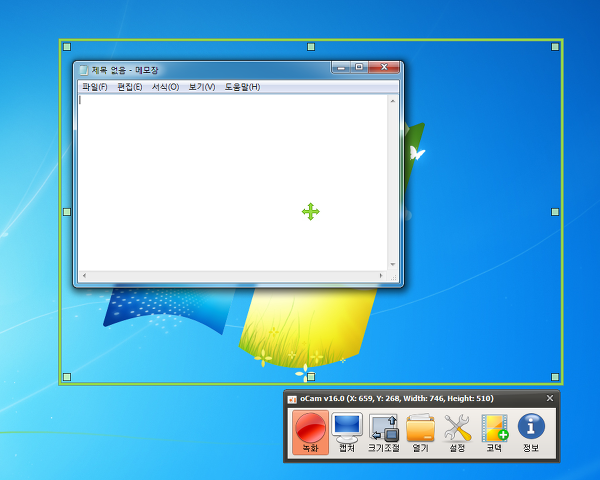Click the 코덱 codec film icon
This screenshot has height=480, width=600.
(x=494, y=433)
